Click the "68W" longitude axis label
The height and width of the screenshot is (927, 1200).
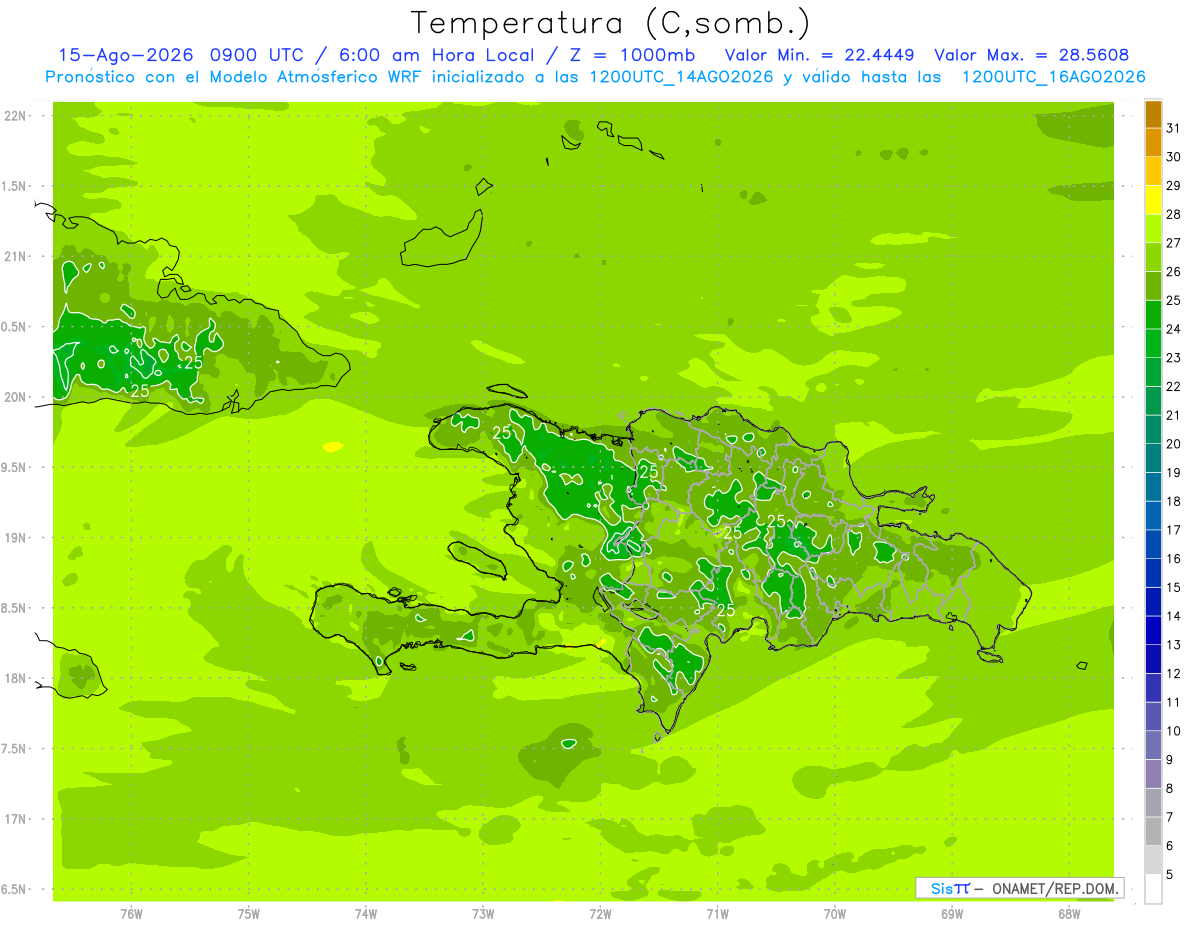click(1069, 914)
